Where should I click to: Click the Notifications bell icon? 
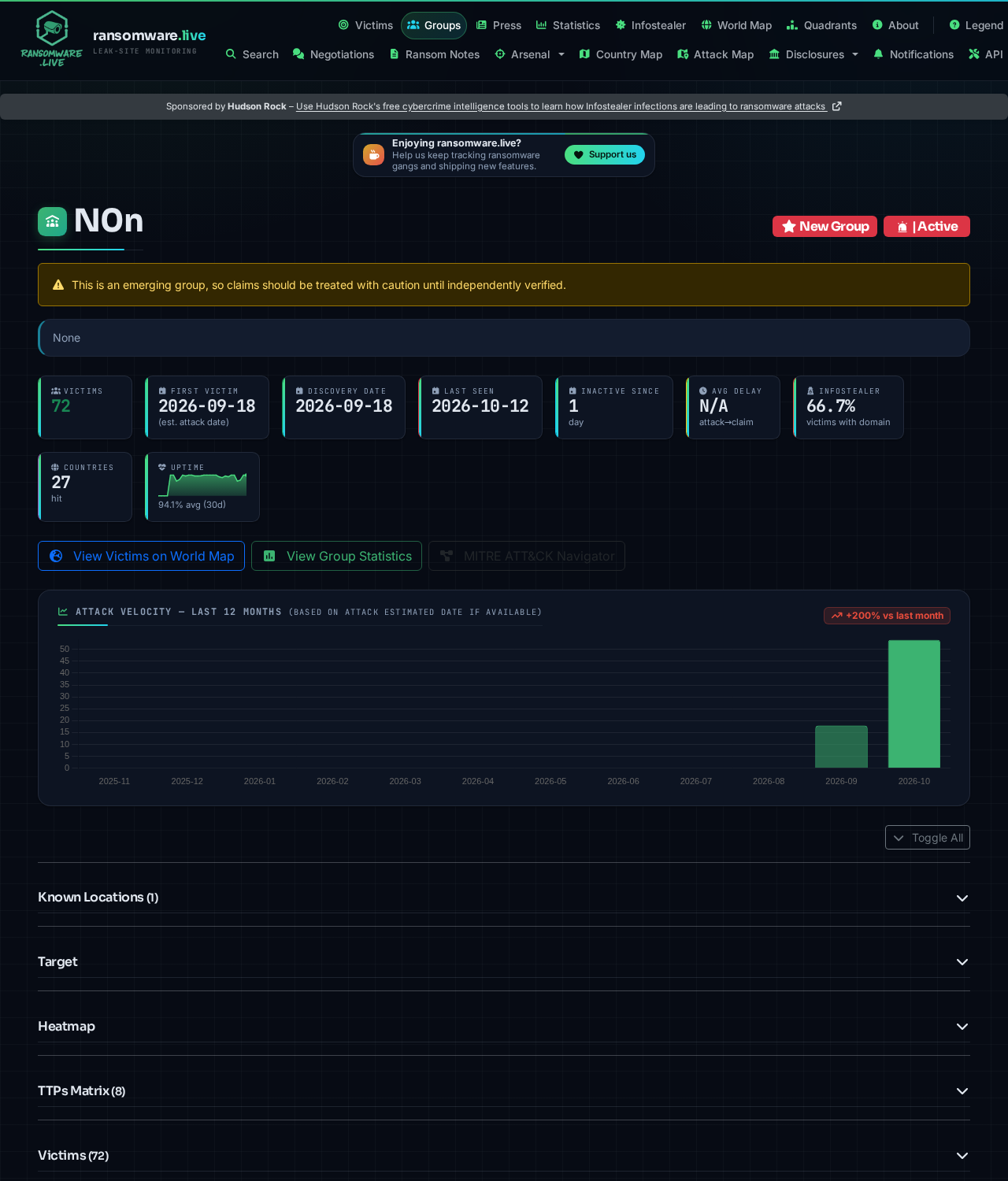coord(878,54)
